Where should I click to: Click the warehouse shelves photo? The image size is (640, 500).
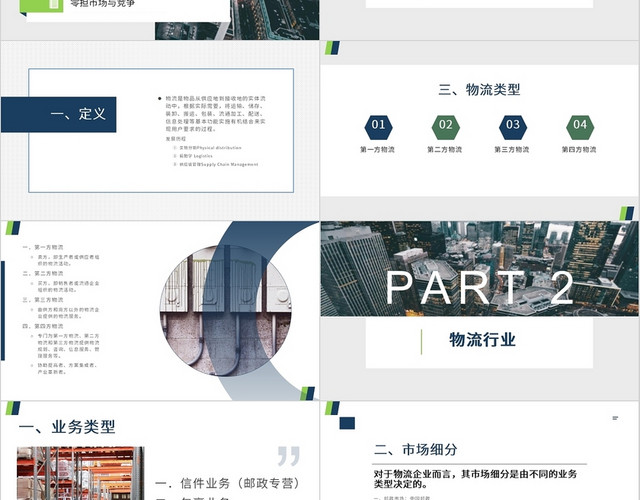click(80, 473)
